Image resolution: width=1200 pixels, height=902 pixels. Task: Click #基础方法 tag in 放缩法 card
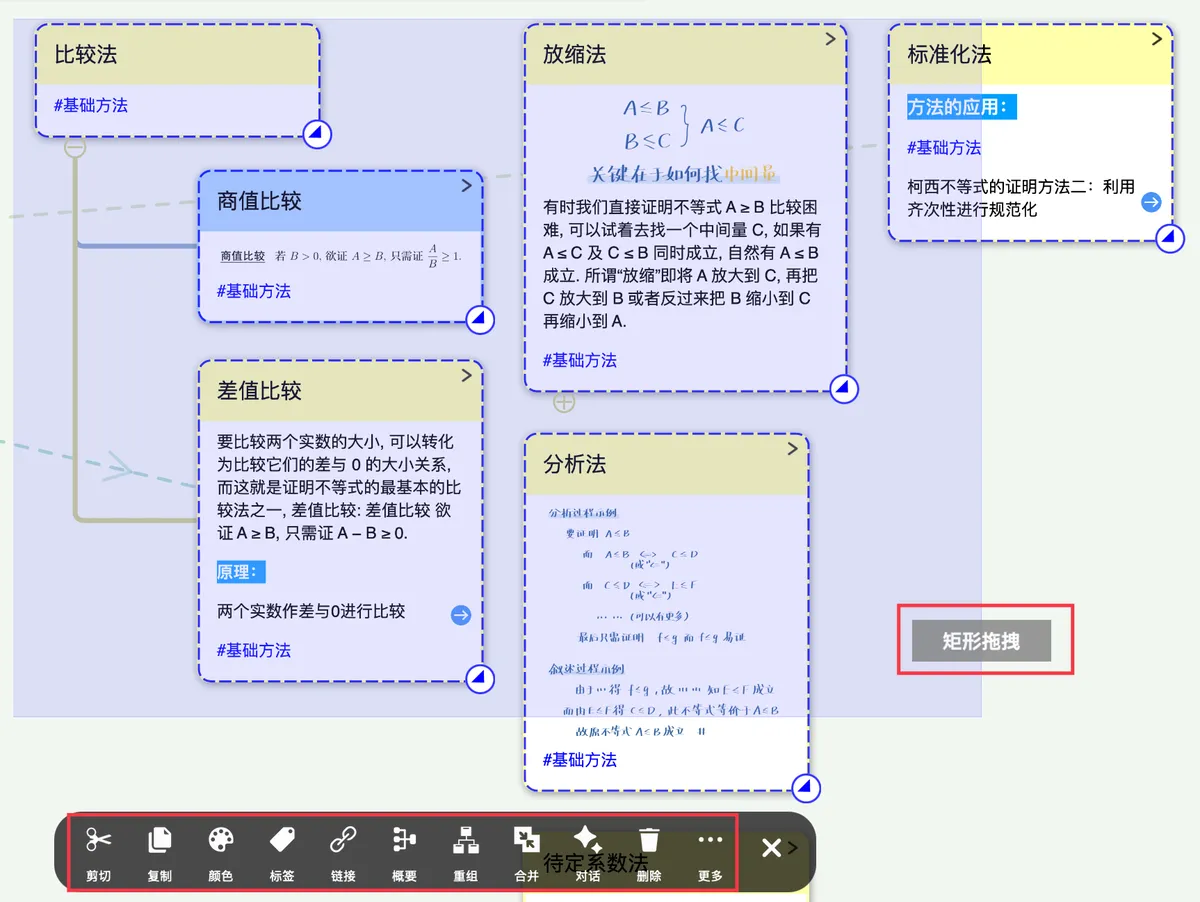(580, 360)
